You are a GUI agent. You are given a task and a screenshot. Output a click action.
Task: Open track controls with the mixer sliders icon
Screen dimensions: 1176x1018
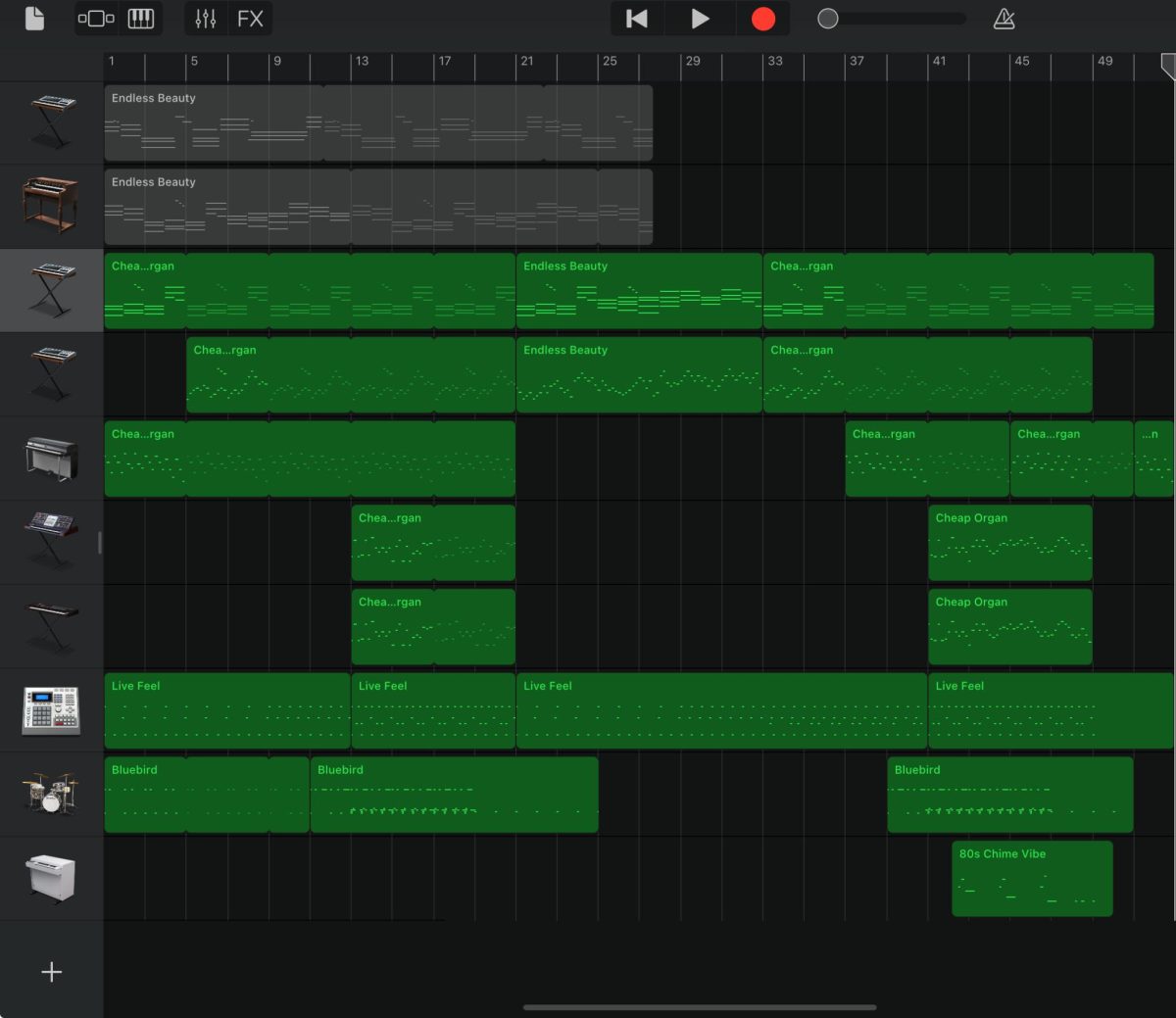point(206,19)
